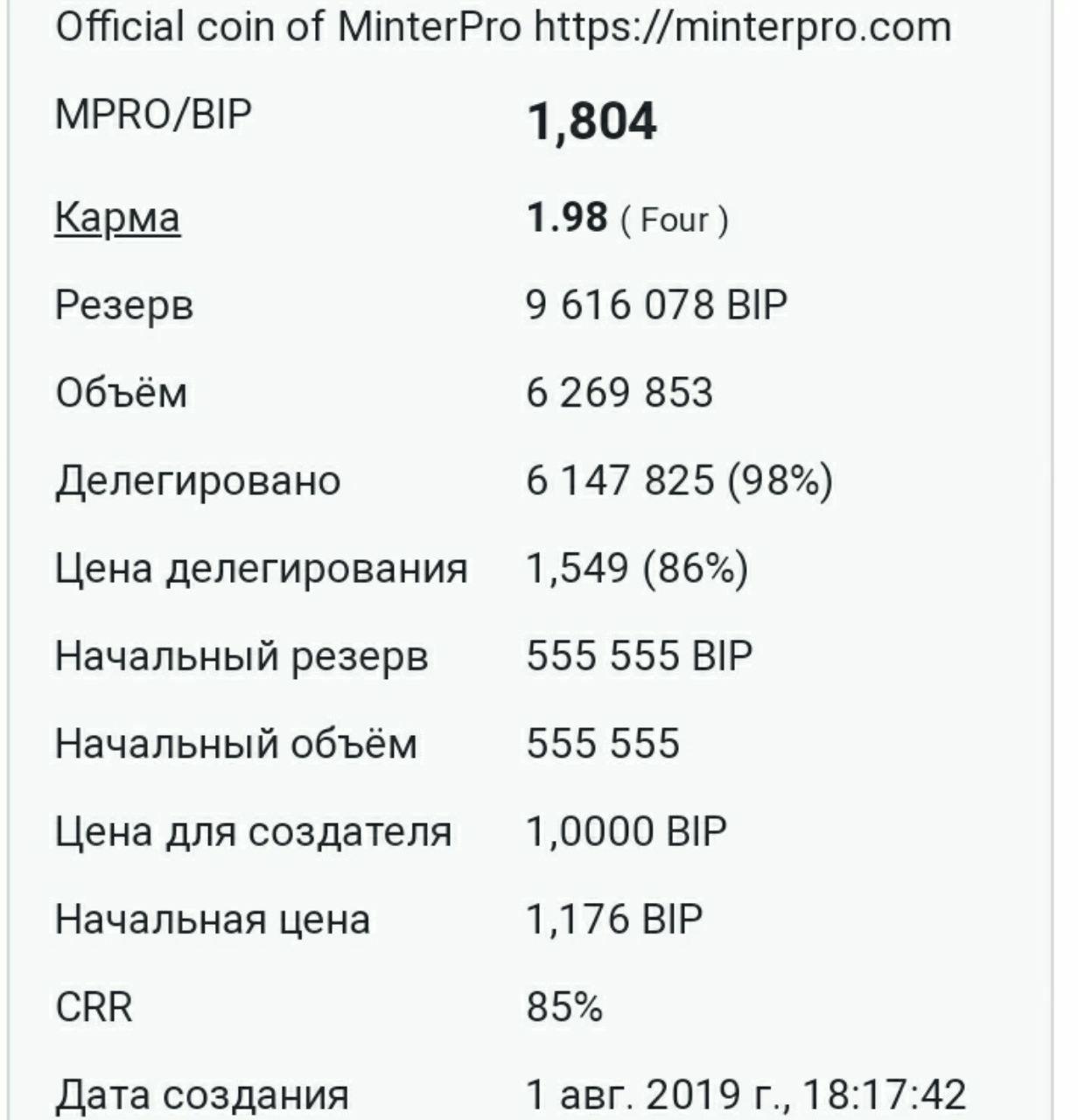Click the Делегировано row label
1078x1120 pixels.
tap(198, 480)
